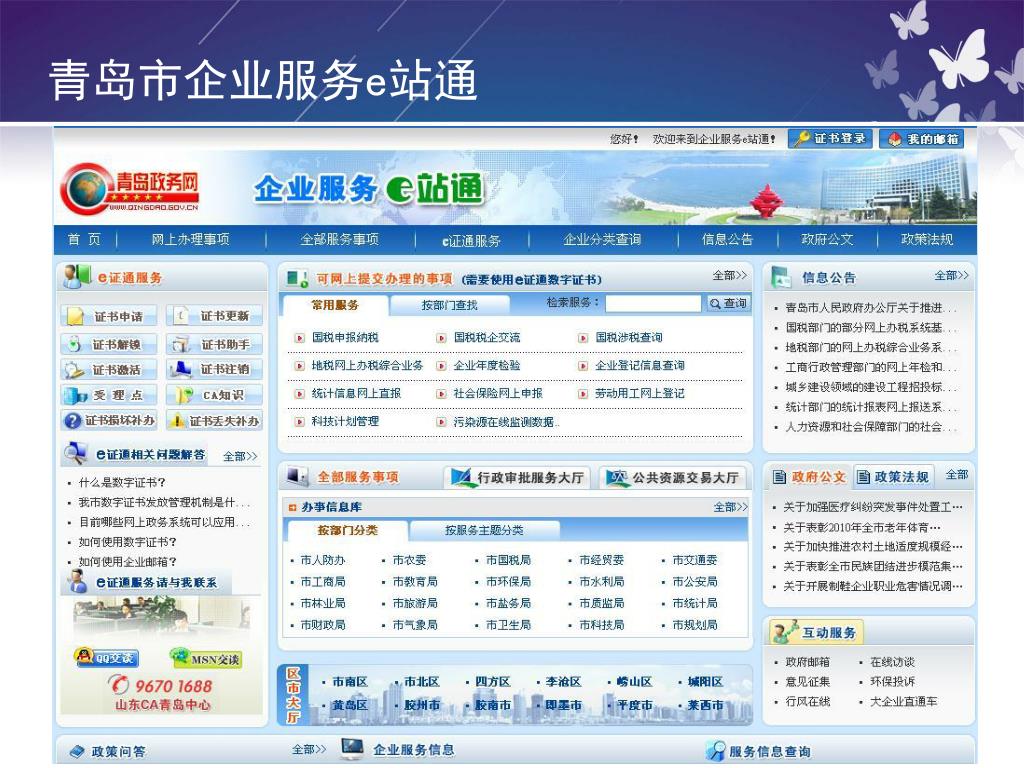Click the 互动服务 people icon
This screenshot has width=1024, height=768.
pos(784,632)
